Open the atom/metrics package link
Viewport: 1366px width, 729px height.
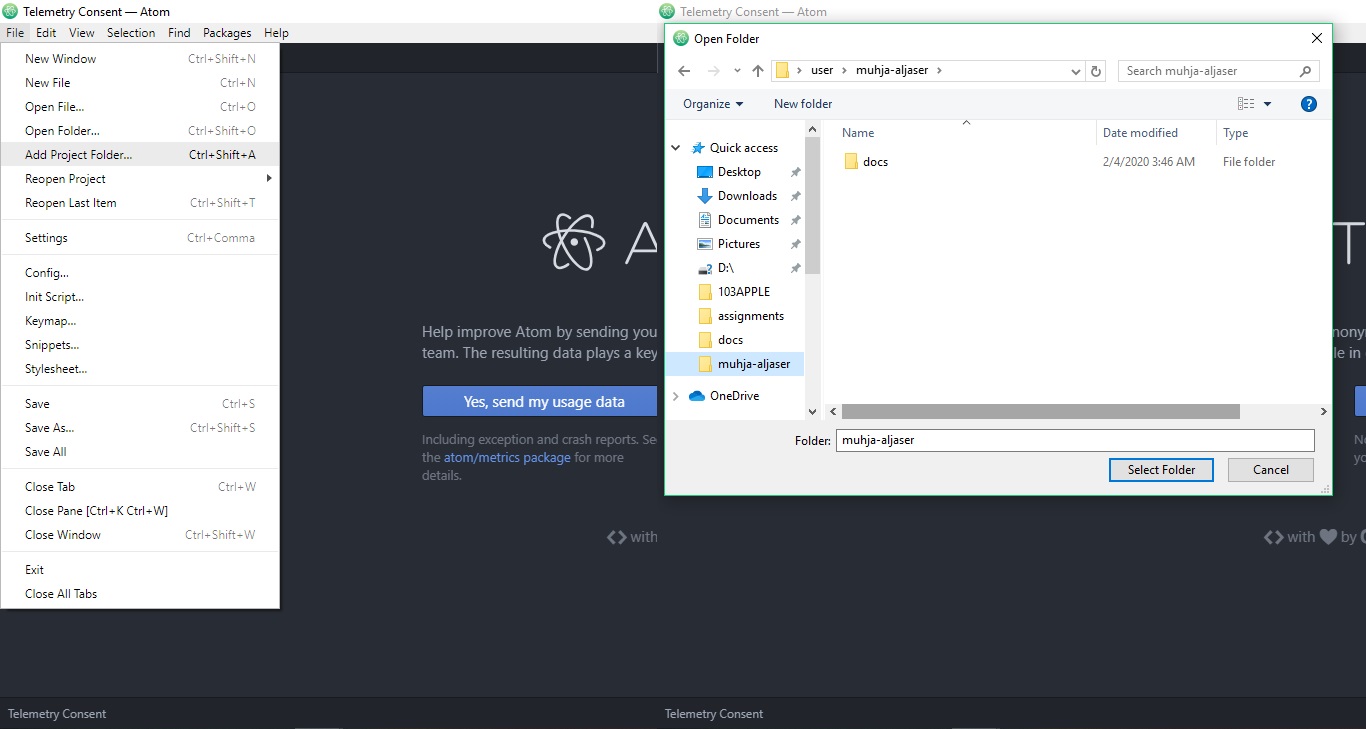coord(507,458)
